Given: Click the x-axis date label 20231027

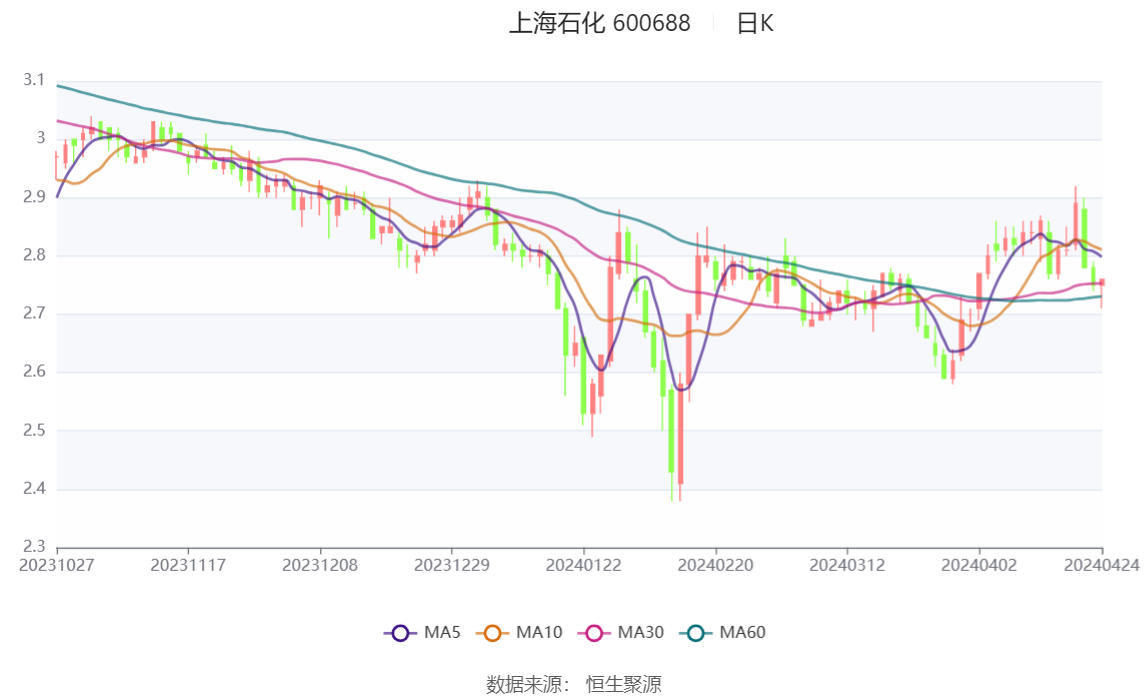Looking at the screenshot, I should tap(56, 565).
